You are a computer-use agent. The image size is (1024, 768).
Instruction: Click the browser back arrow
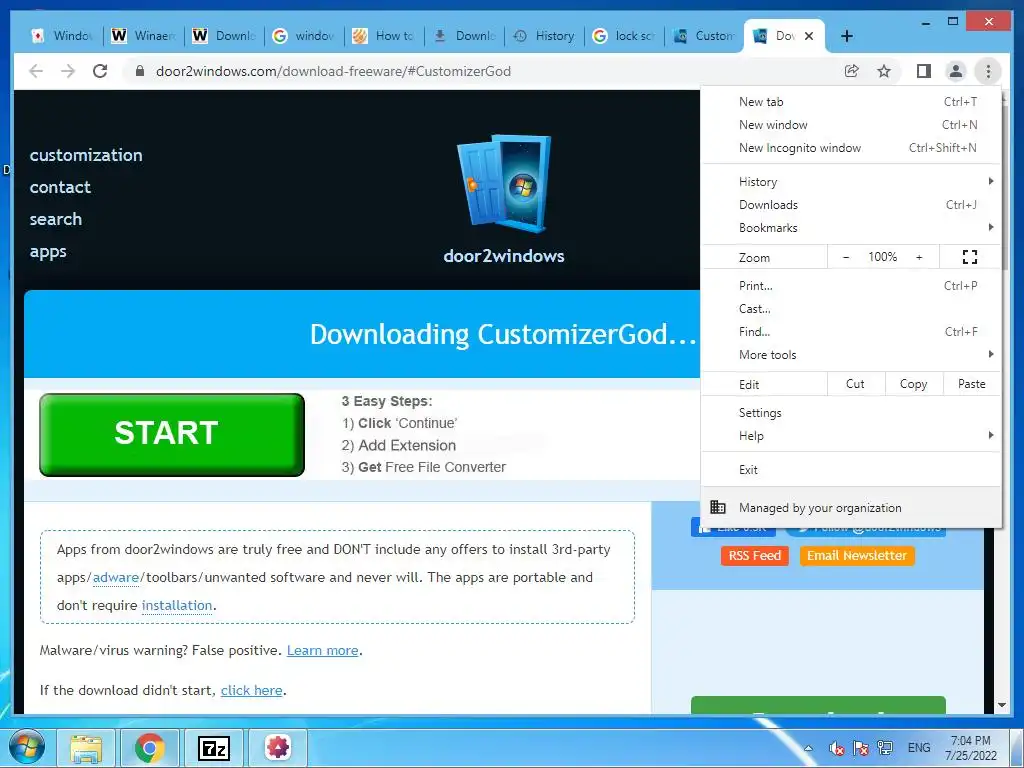click(x=36, y=71)
